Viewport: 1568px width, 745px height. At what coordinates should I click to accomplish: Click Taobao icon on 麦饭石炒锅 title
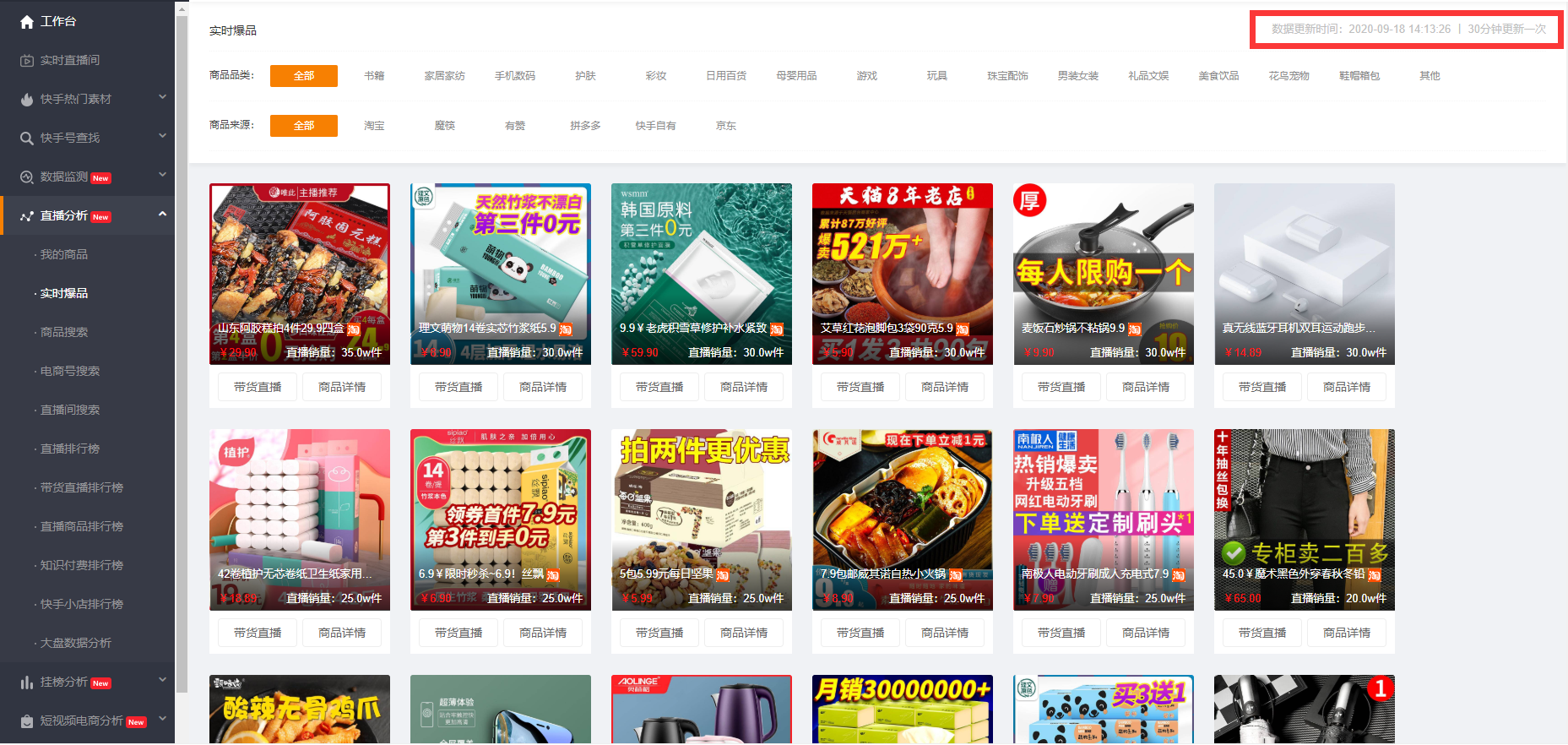click(x=1134, y=329)
